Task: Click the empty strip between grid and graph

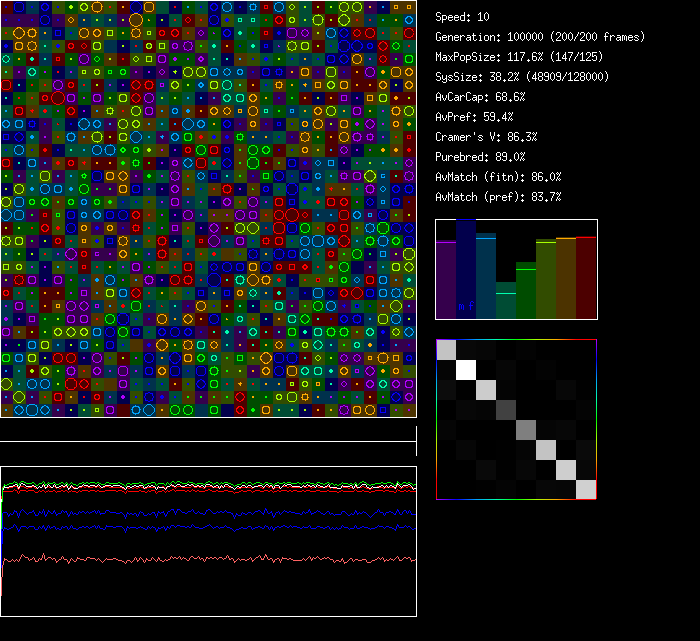Action: 208,430
